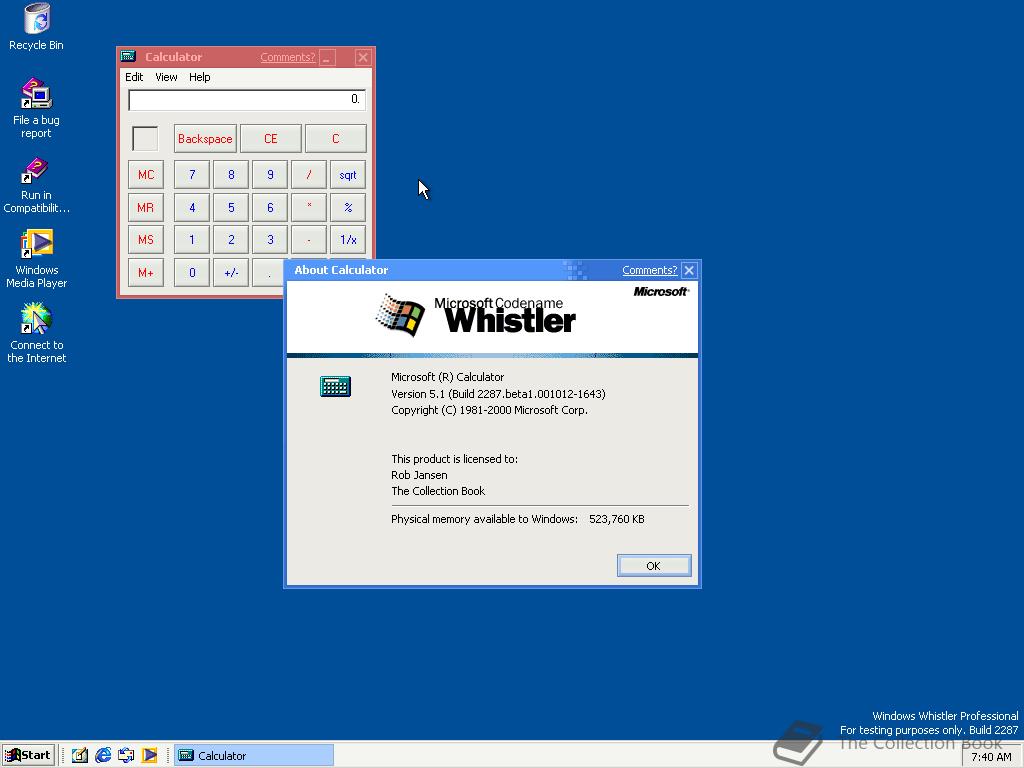Click the CE clear entry button
The height and width of the screenshot is (768, 1024).
pos(270,138)
